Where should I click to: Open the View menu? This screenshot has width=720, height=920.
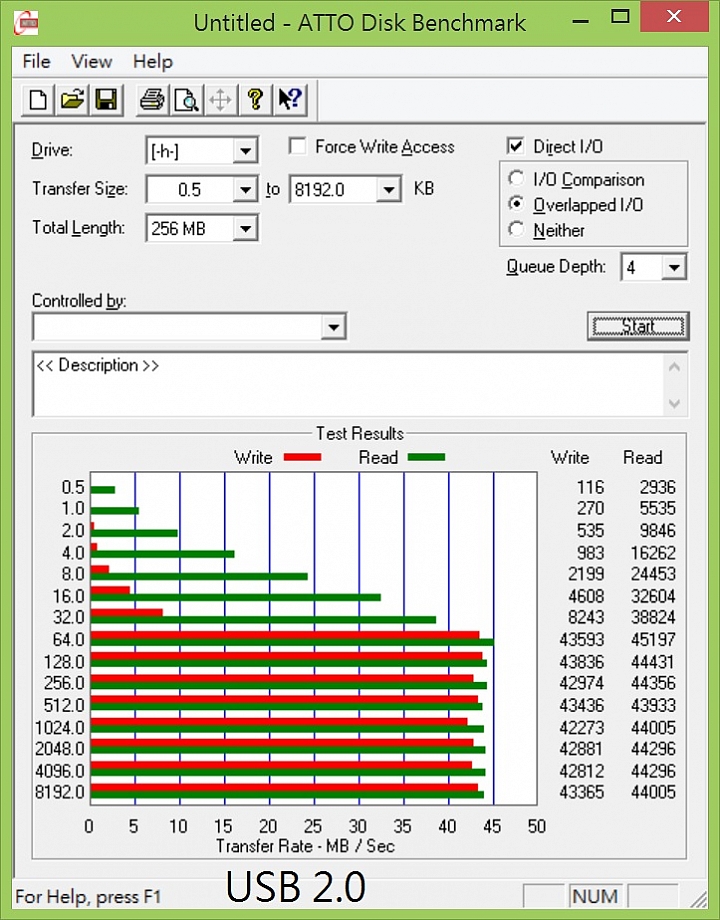(92, 61)
